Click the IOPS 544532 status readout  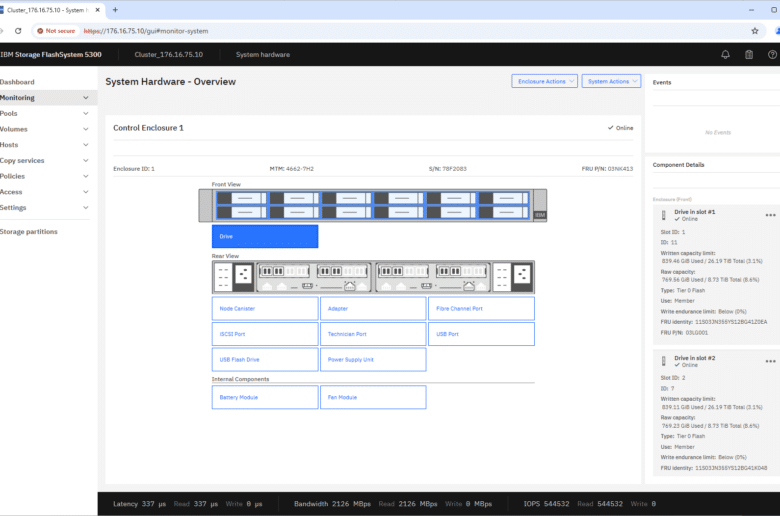[x=546, y=504]
